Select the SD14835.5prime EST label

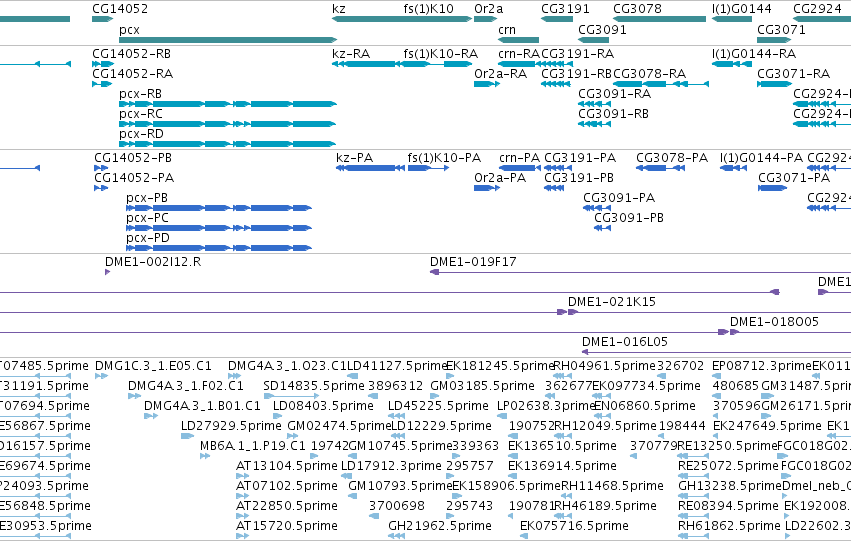point(314,386)
